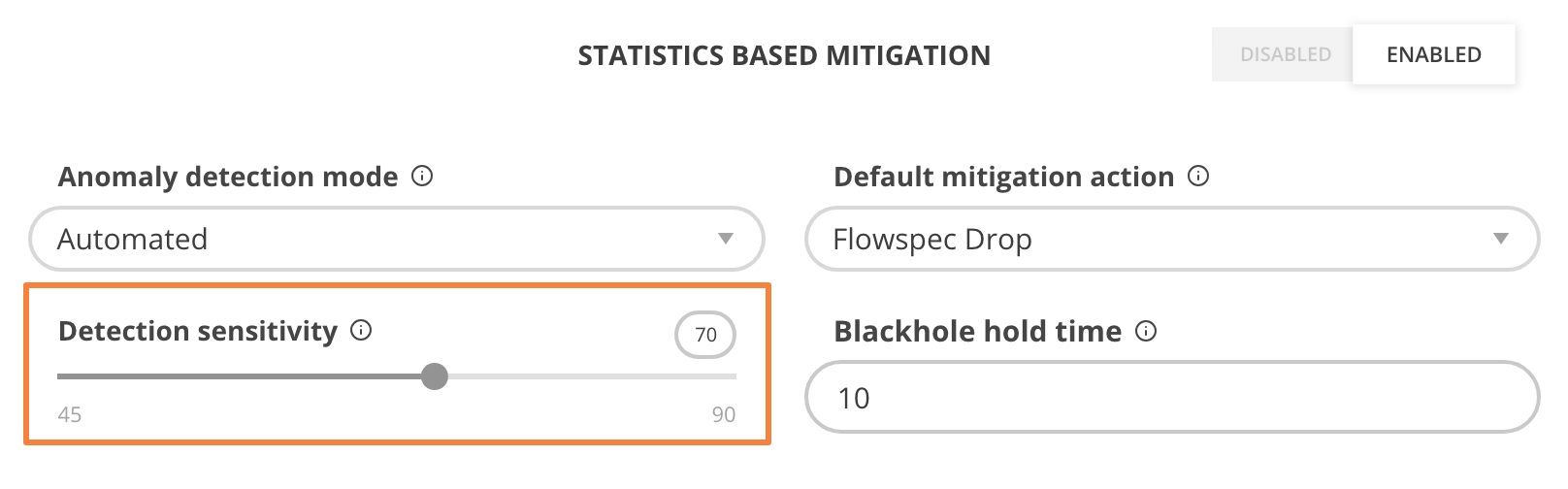Click the slider maximum label 90
The height and width of the screenshot is (489, 1568).
coord(723,415)
